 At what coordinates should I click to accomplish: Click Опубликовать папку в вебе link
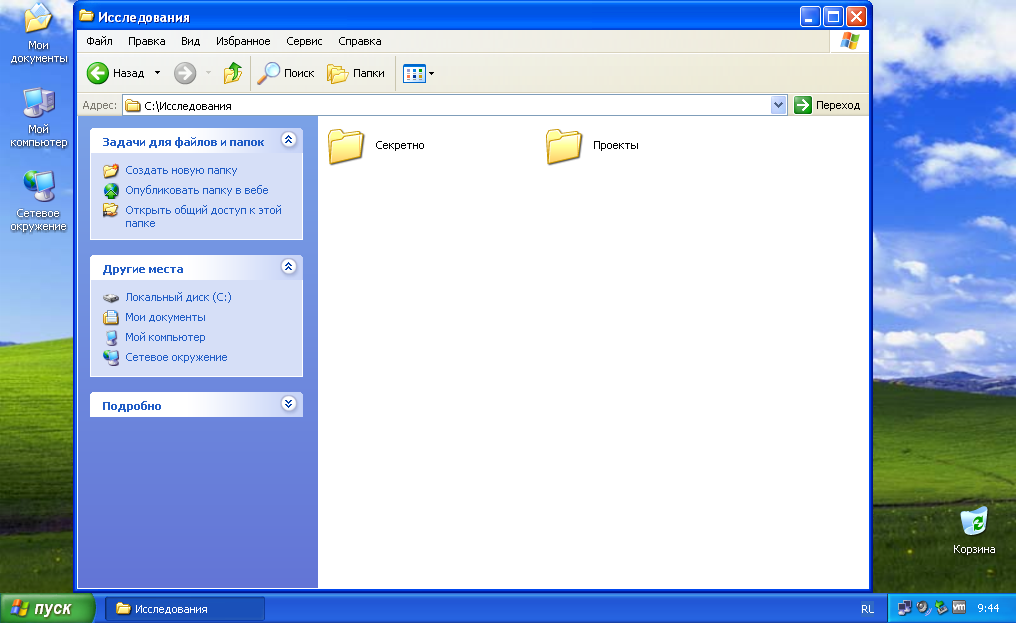[x=196, y=190]
